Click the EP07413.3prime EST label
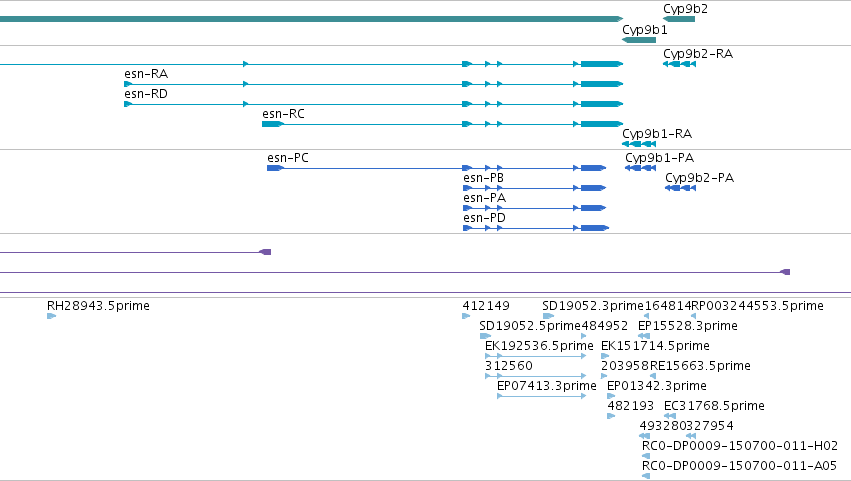The width and height of the screenshot is (851, 481). (x=547, y=386)
